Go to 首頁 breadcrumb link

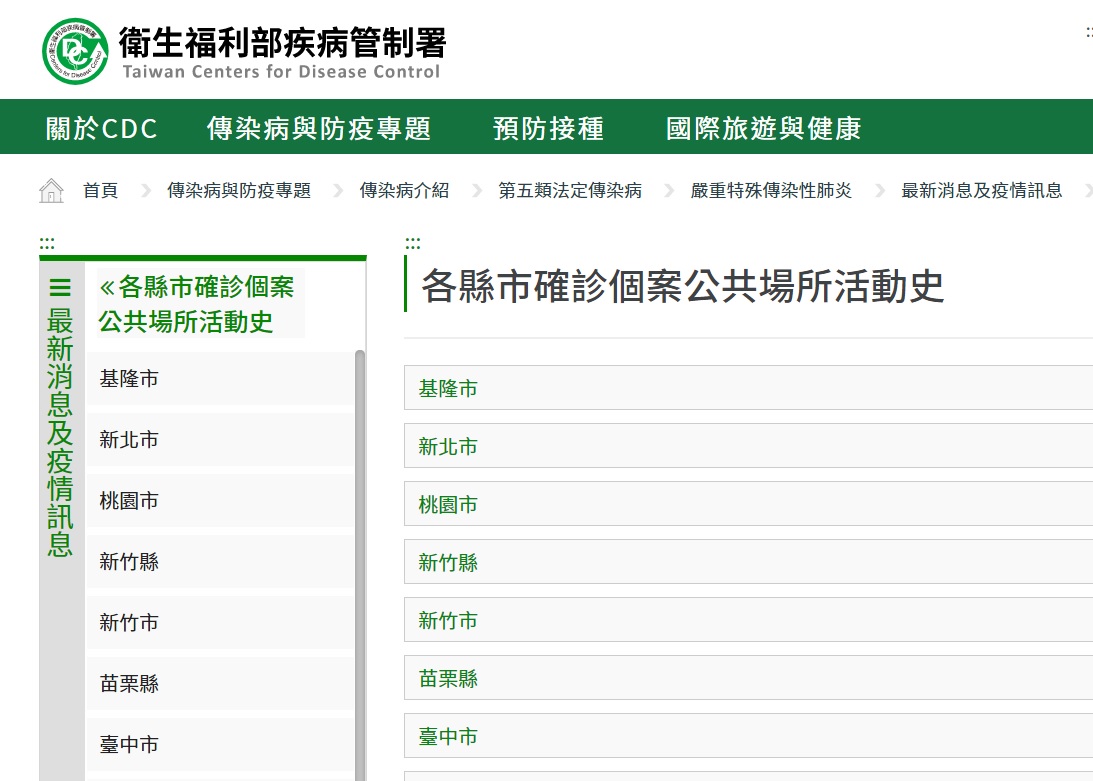point(100,190)
